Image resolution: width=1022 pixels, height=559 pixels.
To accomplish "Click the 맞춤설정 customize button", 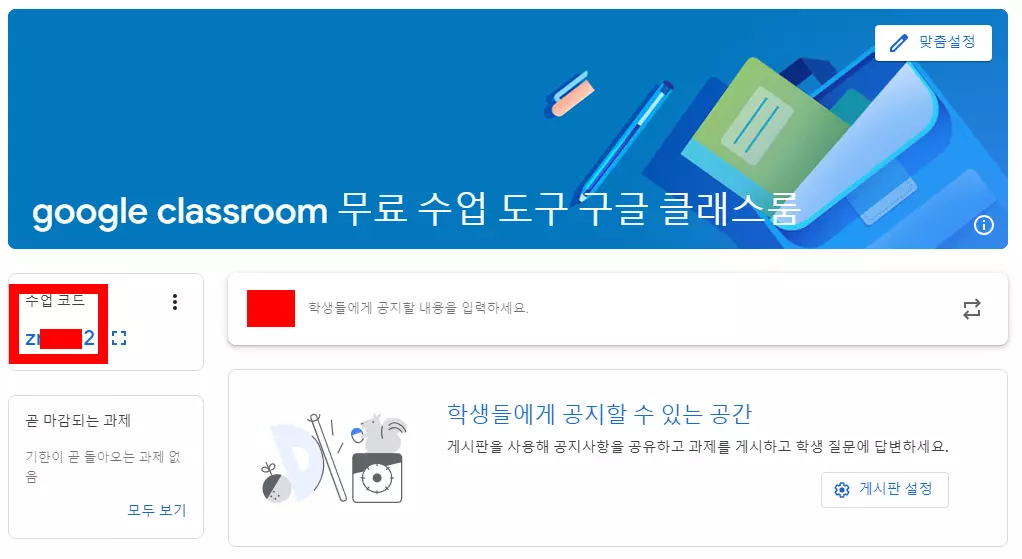I will [933, 43].
